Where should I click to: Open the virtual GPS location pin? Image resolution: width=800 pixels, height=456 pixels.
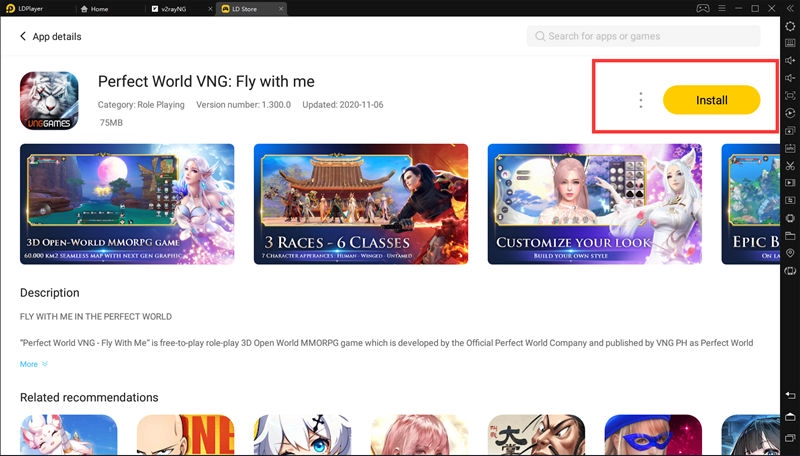click(790, 252)
